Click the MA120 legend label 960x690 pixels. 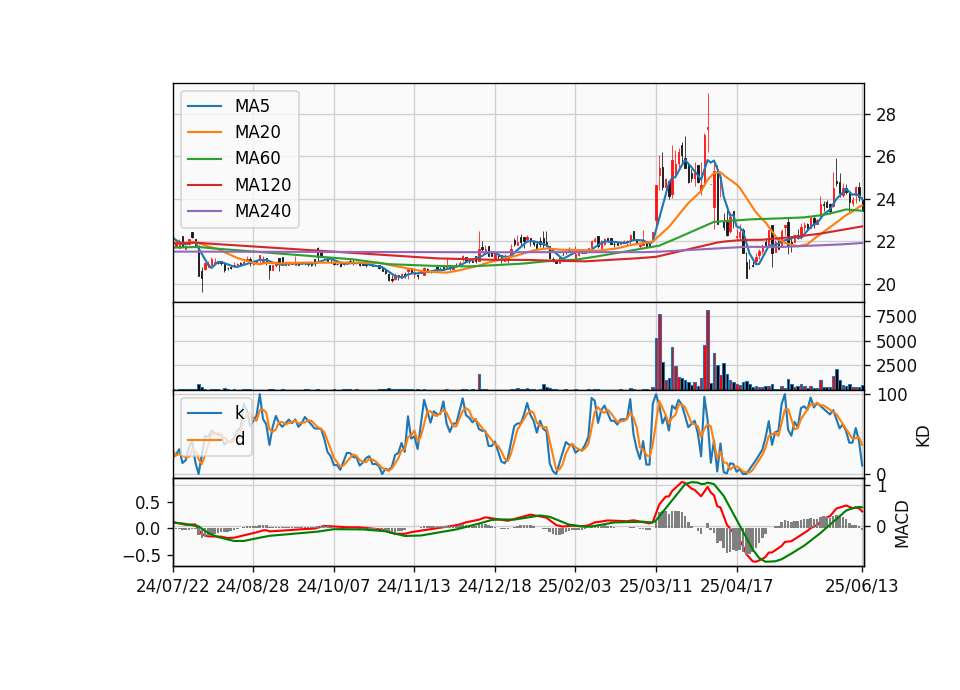tap(263, 185)
